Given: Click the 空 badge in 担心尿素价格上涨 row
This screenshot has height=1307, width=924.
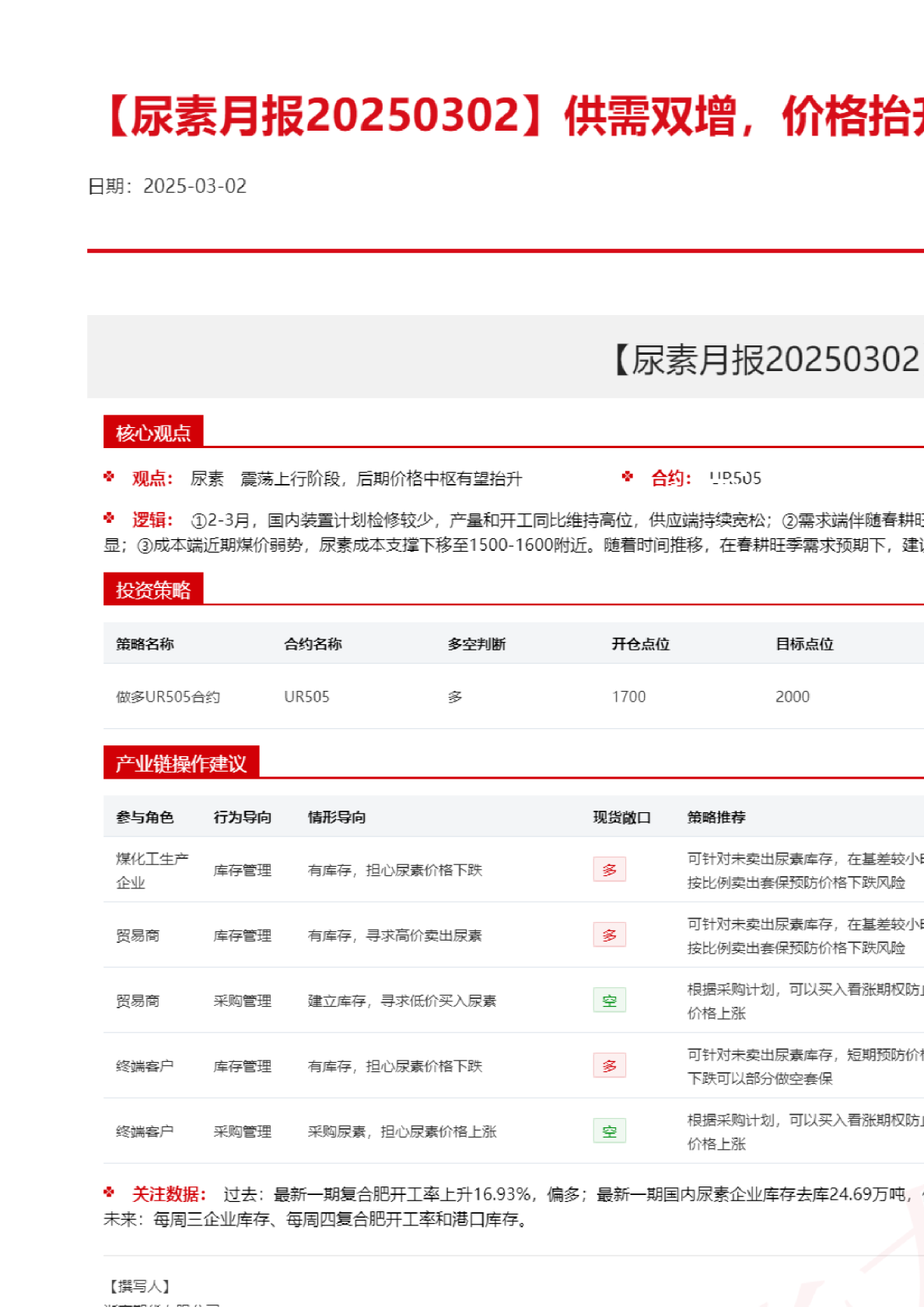Looking at the screenshot, I should pos(609,1131).
